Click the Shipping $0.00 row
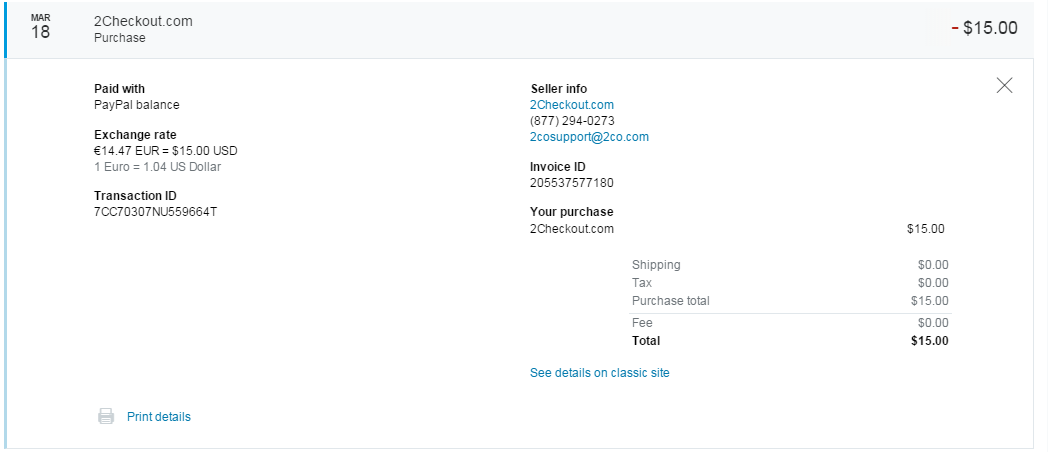 pos(790,265)
